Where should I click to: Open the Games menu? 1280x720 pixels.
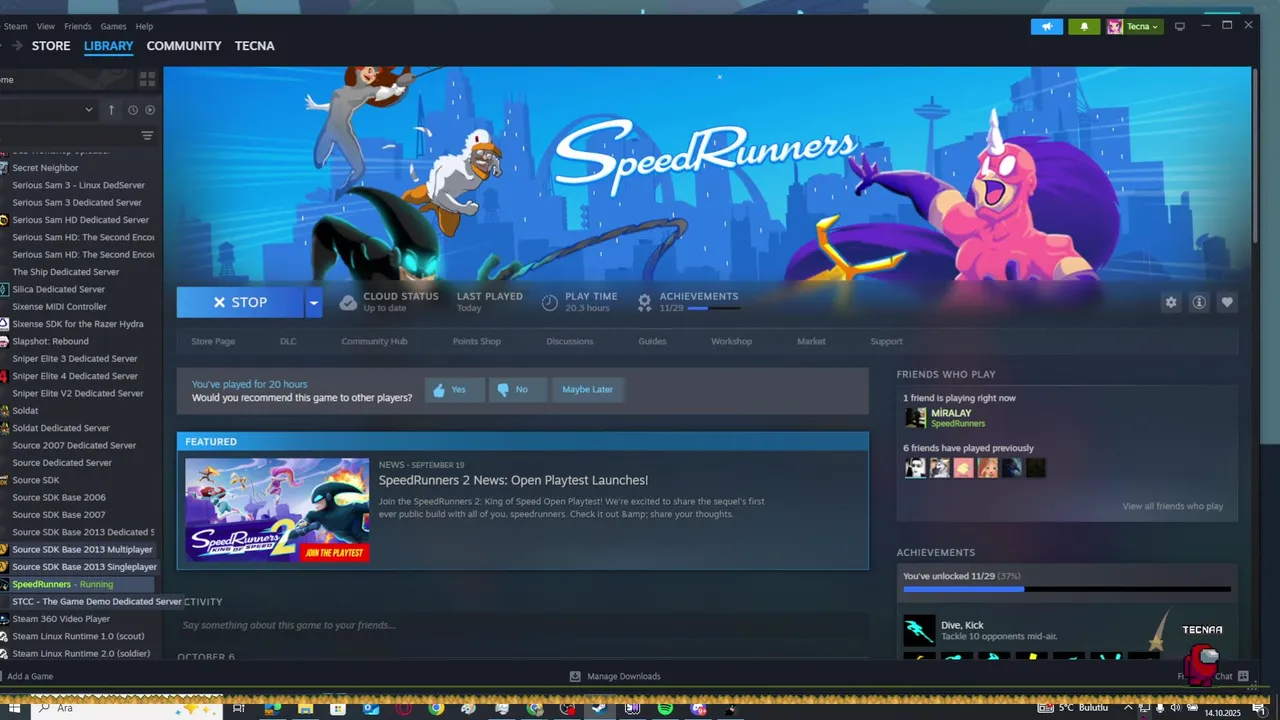coord(113,26)
